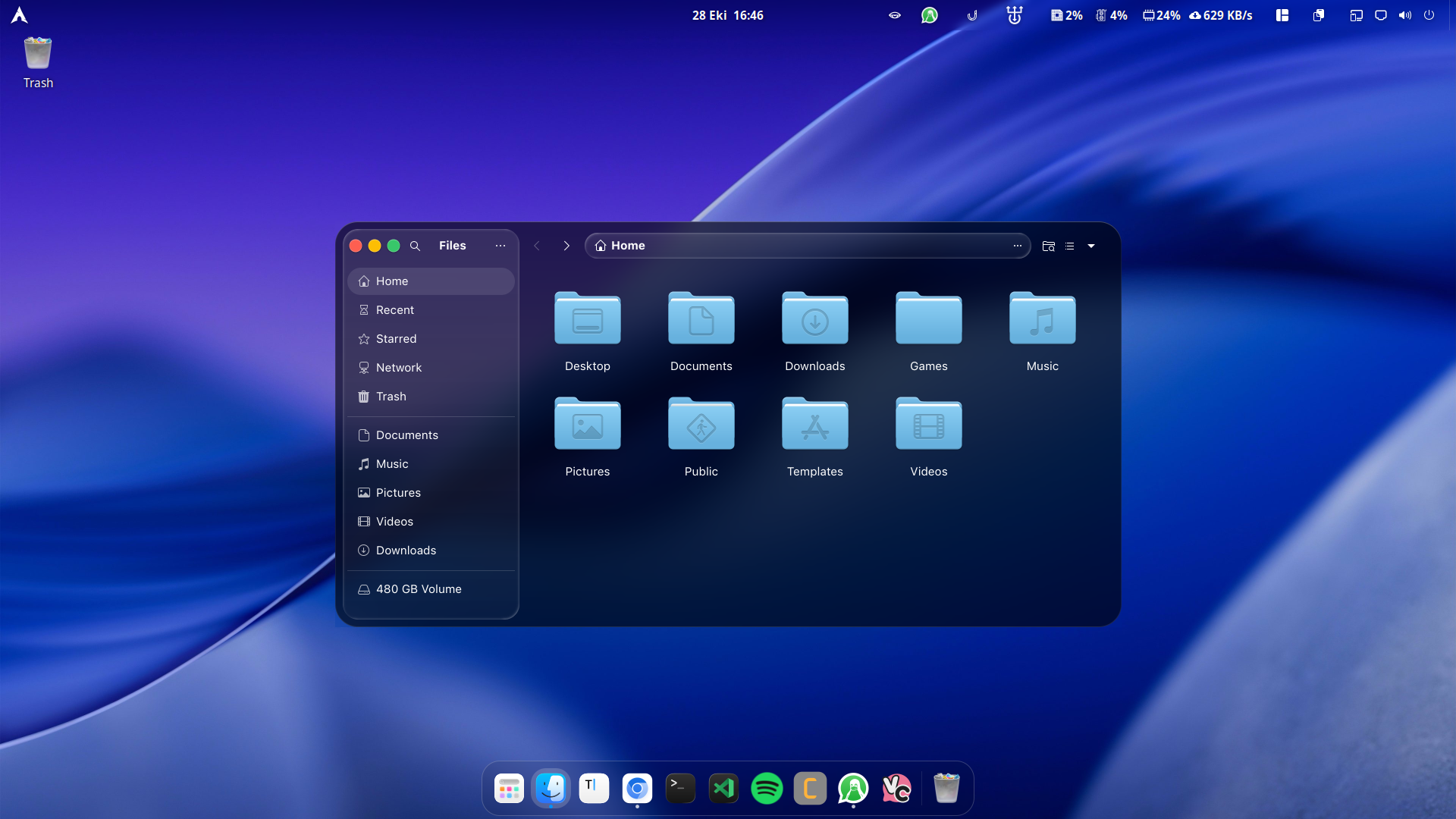Click the 4% CPU usage indicator
Viewport: 1456px width, 819px height.
point(1111,15)
